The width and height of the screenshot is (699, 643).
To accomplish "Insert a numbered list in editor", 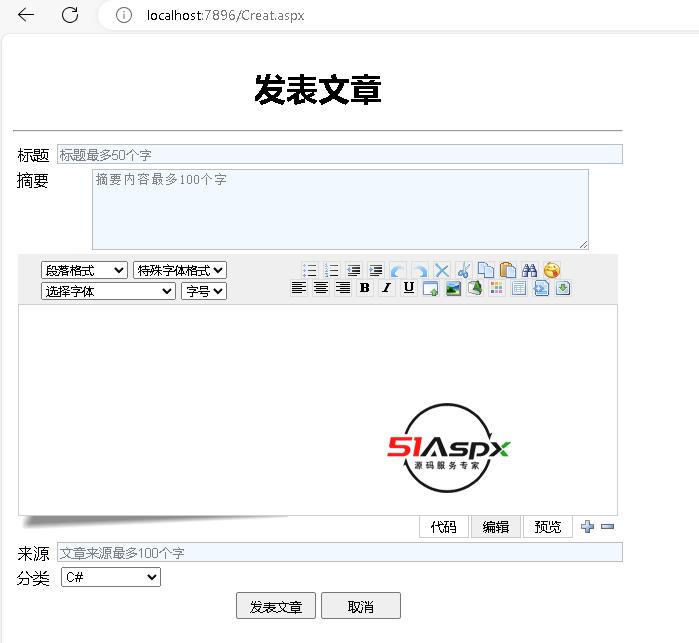I will [331, 270].
